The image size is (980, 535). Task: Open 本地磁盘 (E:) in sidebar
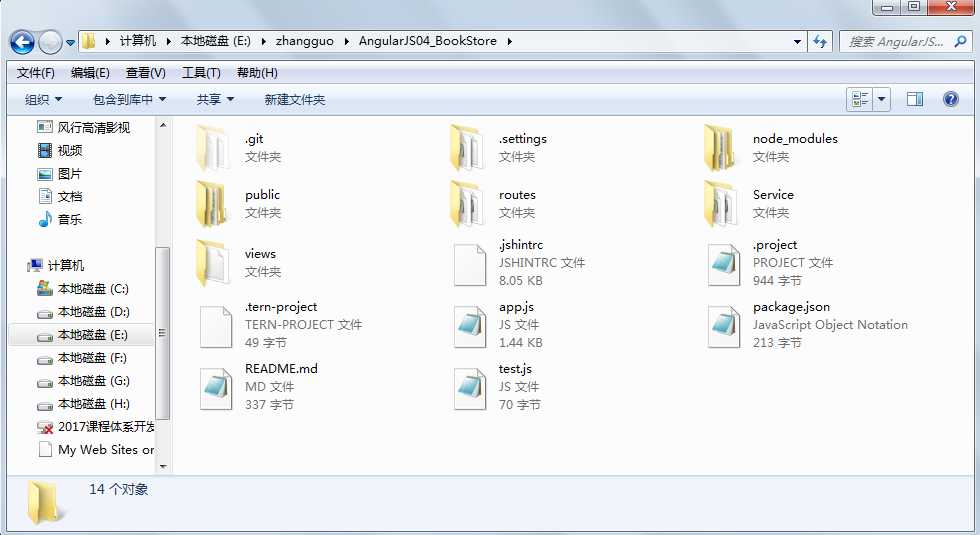tap(82, 335)
